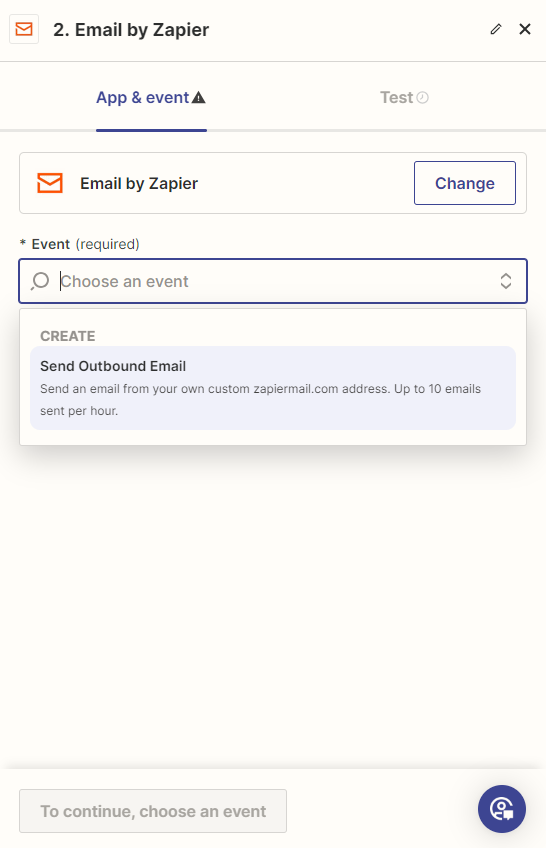546x848 pixels.
Task: Switch to the App & event tab
Action: click(151, 98)
